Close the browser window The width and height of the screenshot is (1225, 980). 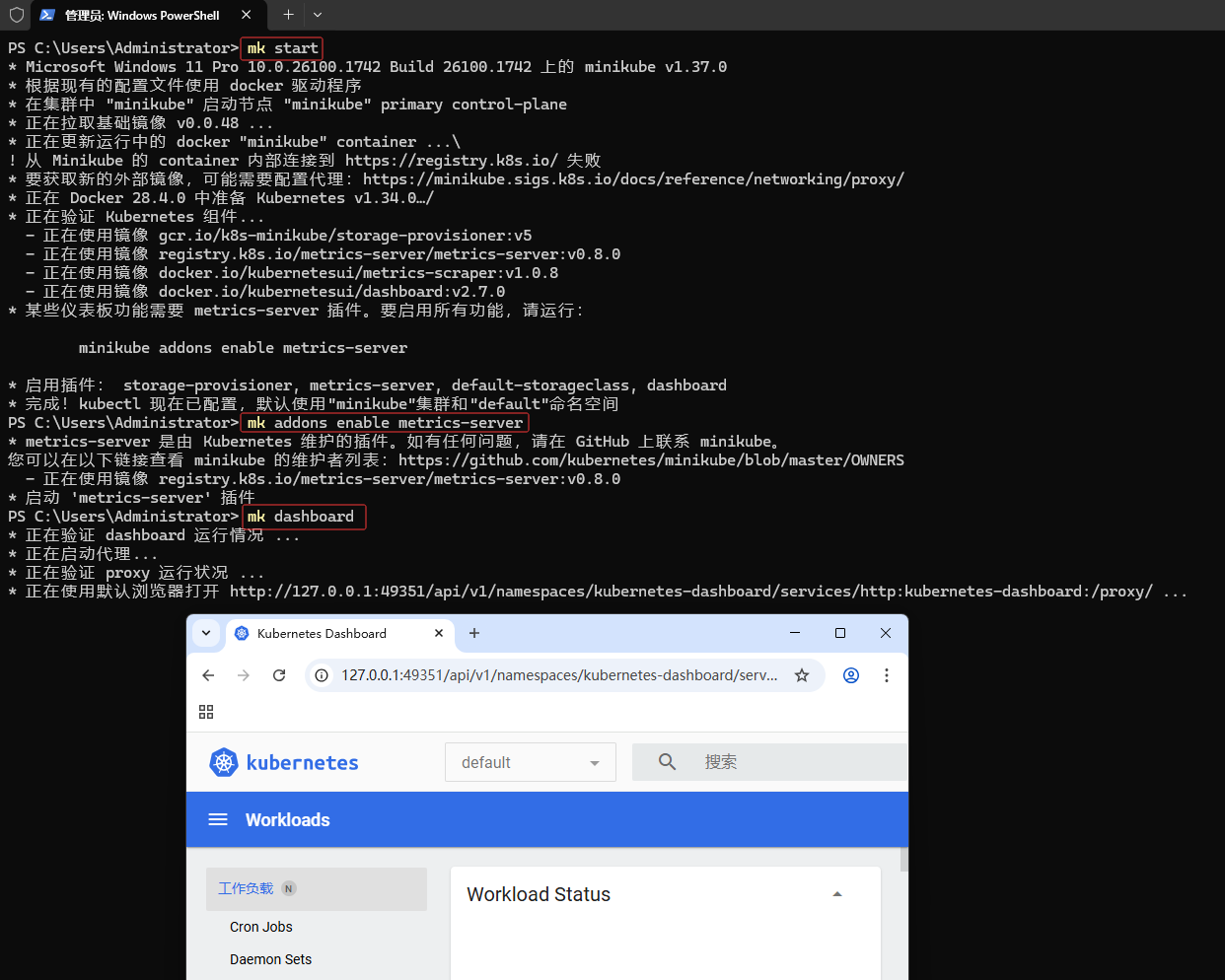coord(886,633)
